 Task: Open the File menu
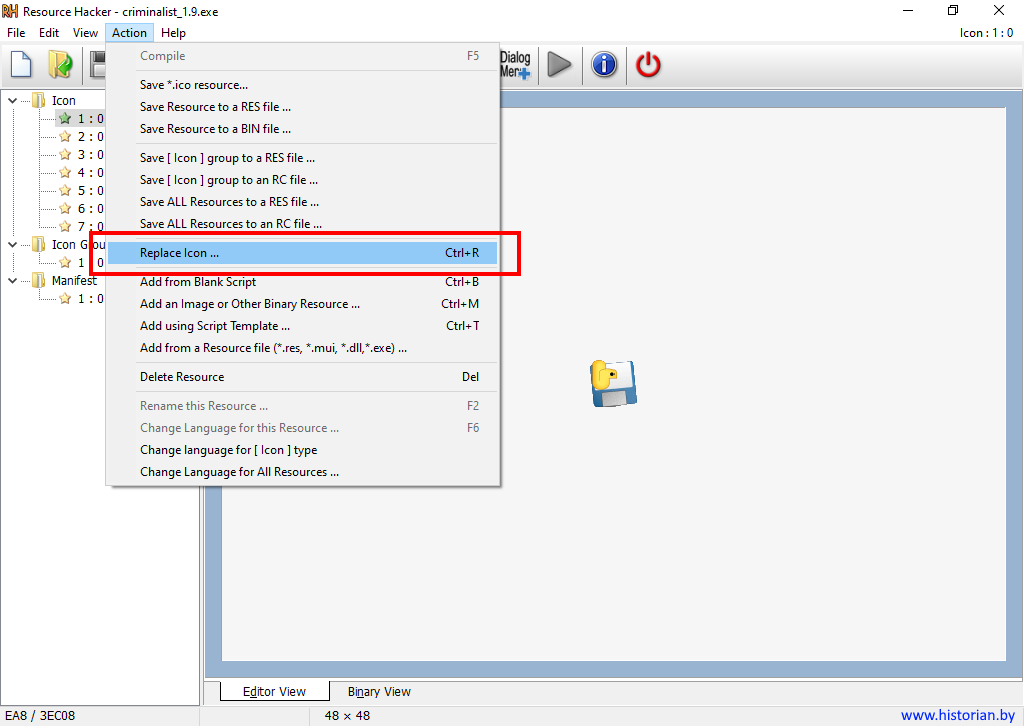coord(16,33)
